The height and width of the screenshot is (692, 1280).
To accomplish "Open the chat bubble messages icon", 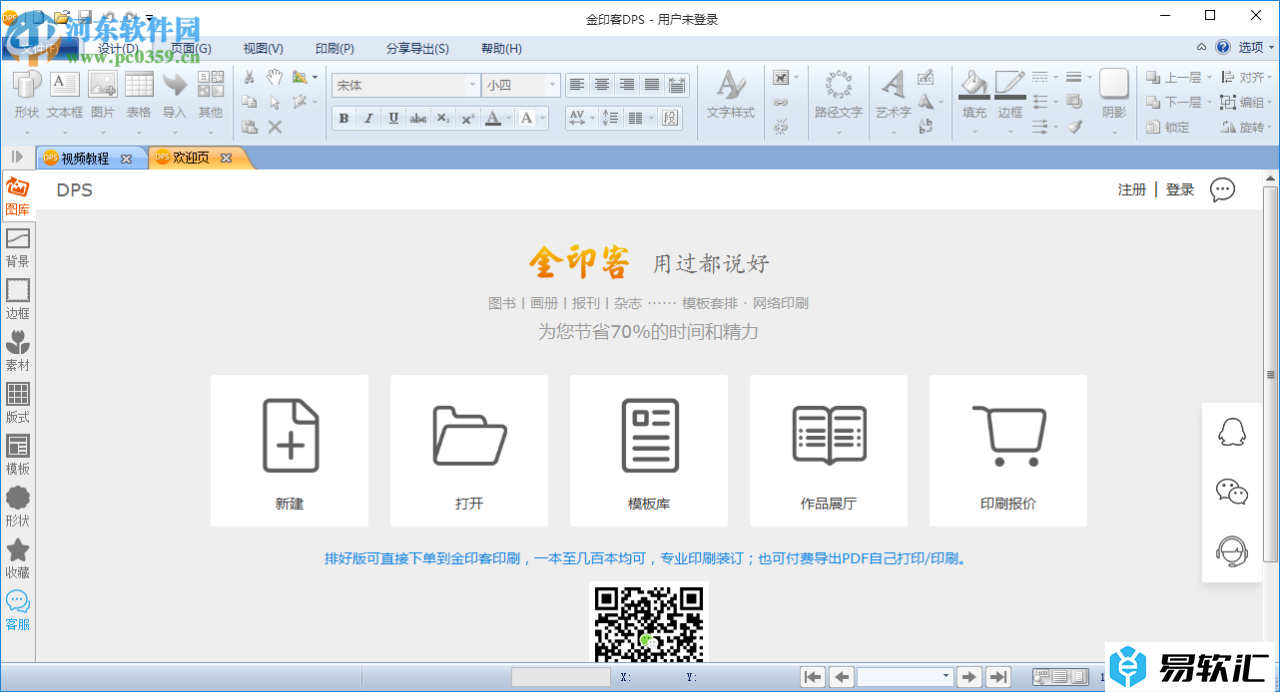I will (1222, 189).
